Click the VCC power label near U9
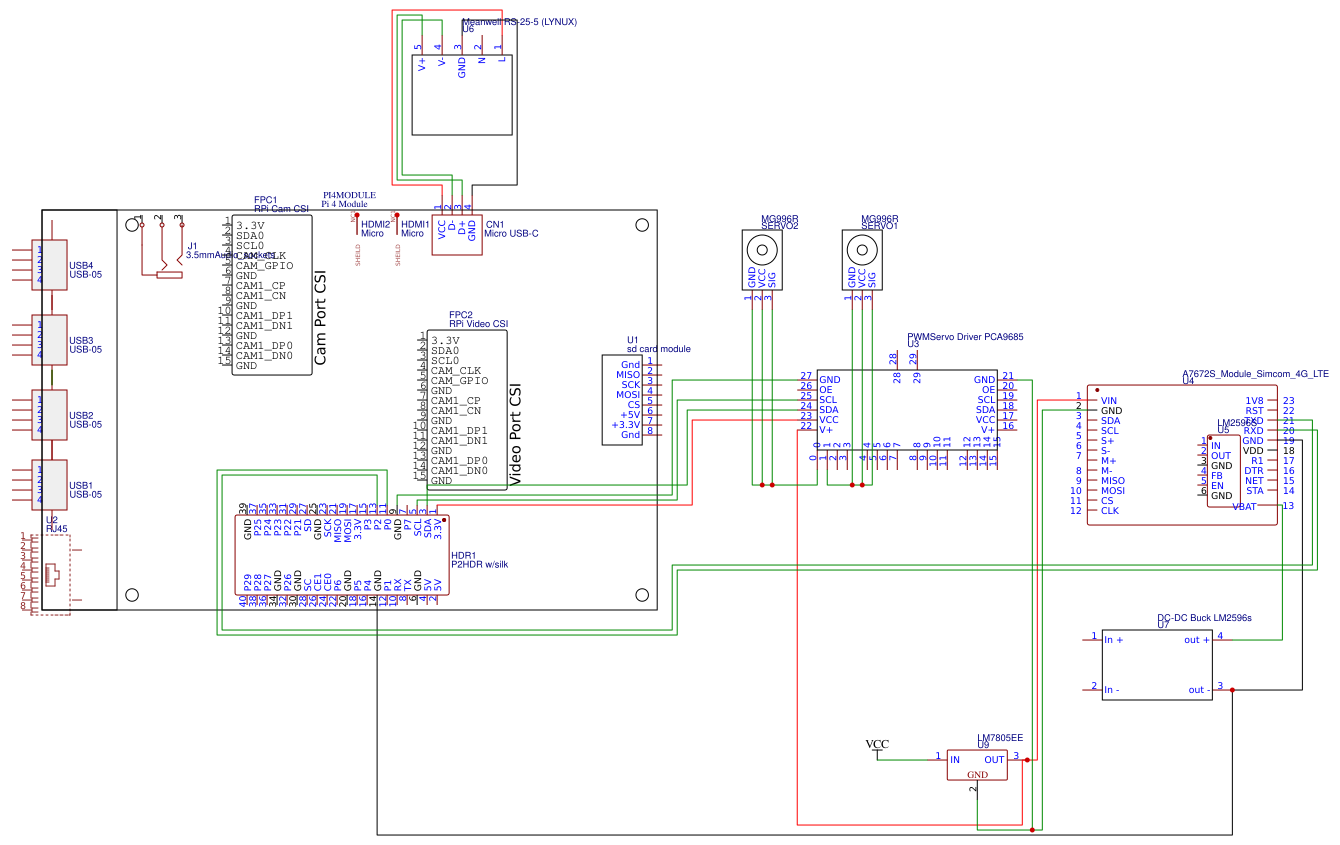The image size is (1340, 845). tap(876, 743)
